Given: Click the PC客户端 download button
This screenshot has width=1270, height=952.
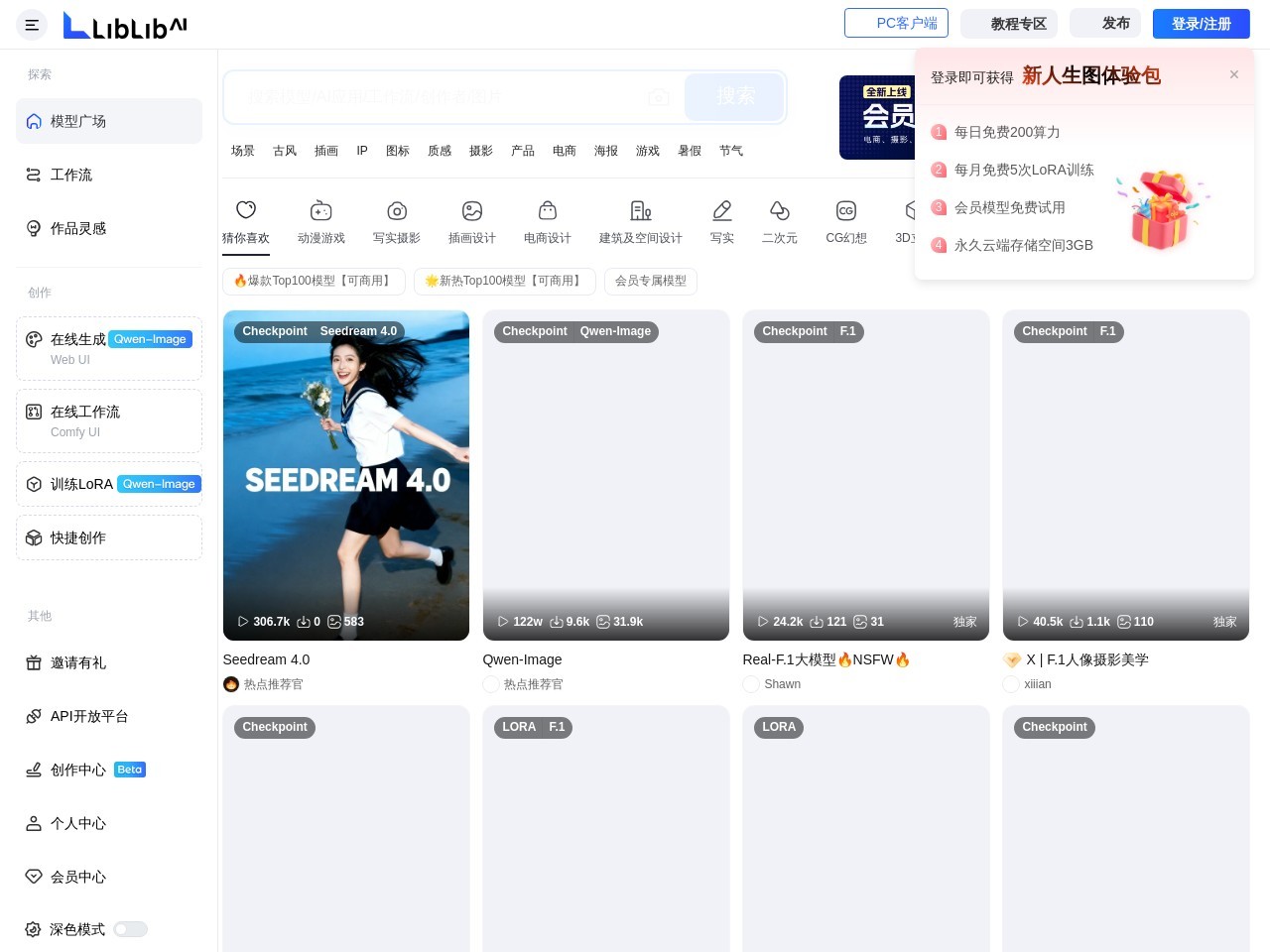Looking at the screenshot, I should pos(896,23).
